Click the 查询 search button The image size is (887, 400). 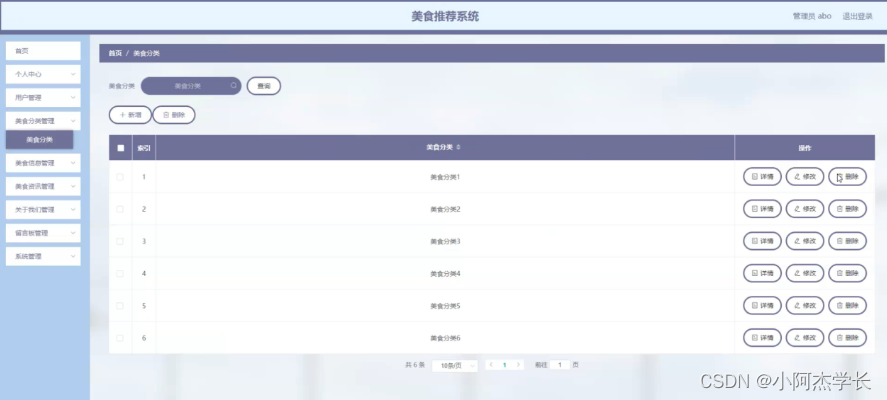coord(264,86)
